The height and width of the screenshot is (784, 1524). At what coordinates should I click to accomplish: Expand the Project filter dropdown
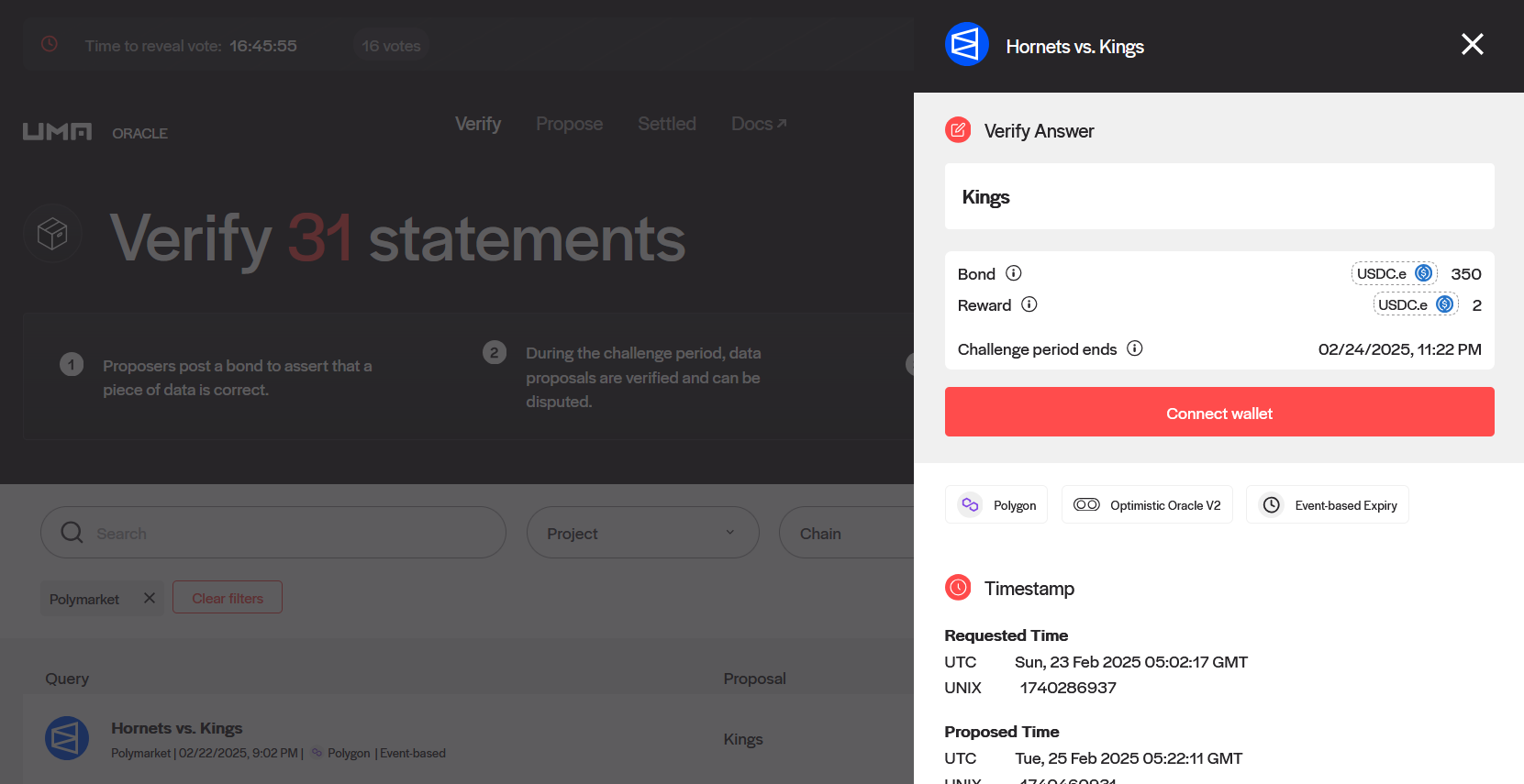pos(643,533)
